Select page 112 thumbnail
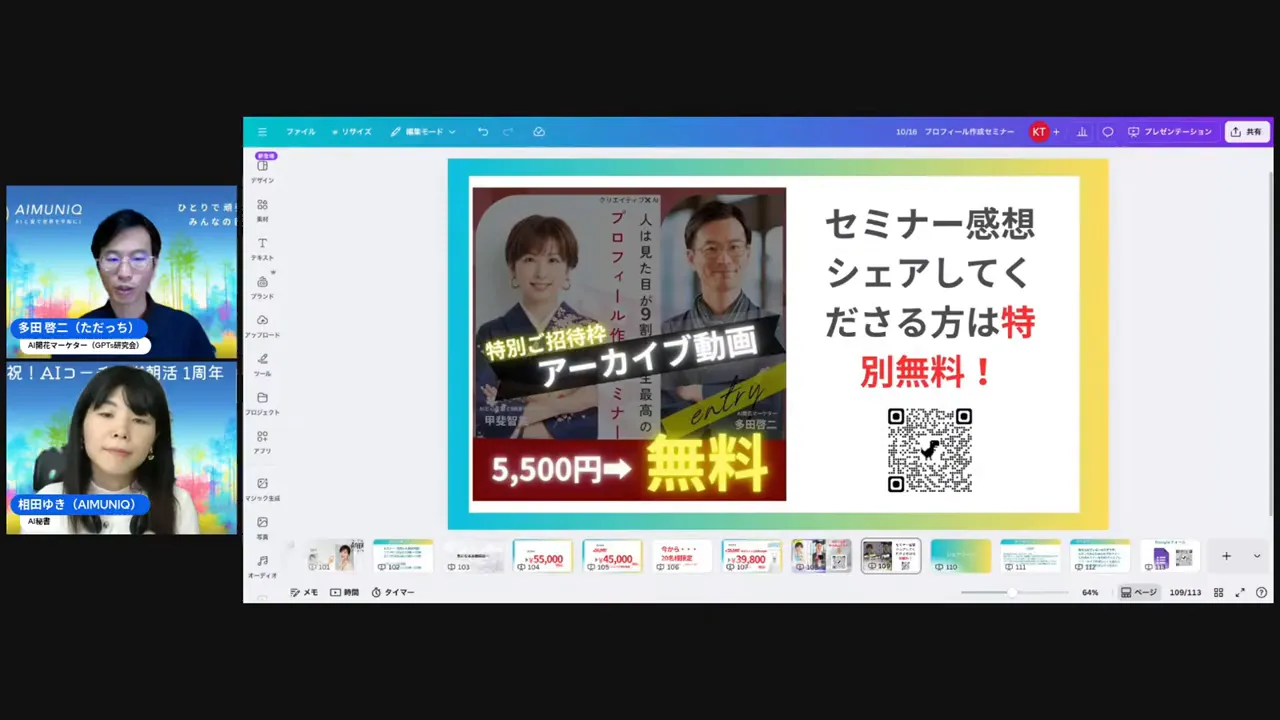This screenshot has width=1280, height=720. 1100,556
